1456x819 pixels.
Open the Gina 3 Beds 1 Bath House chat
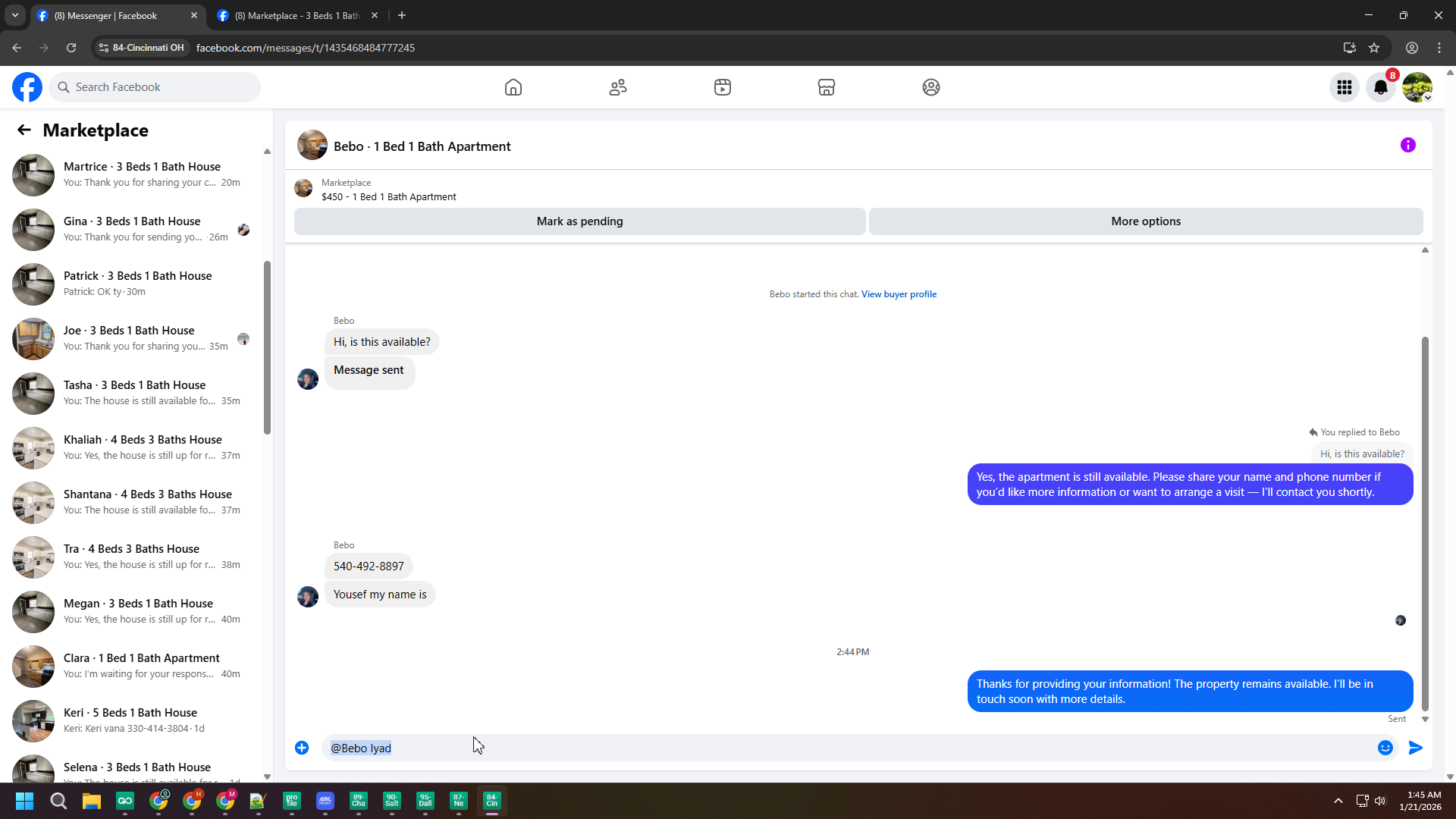132,229
